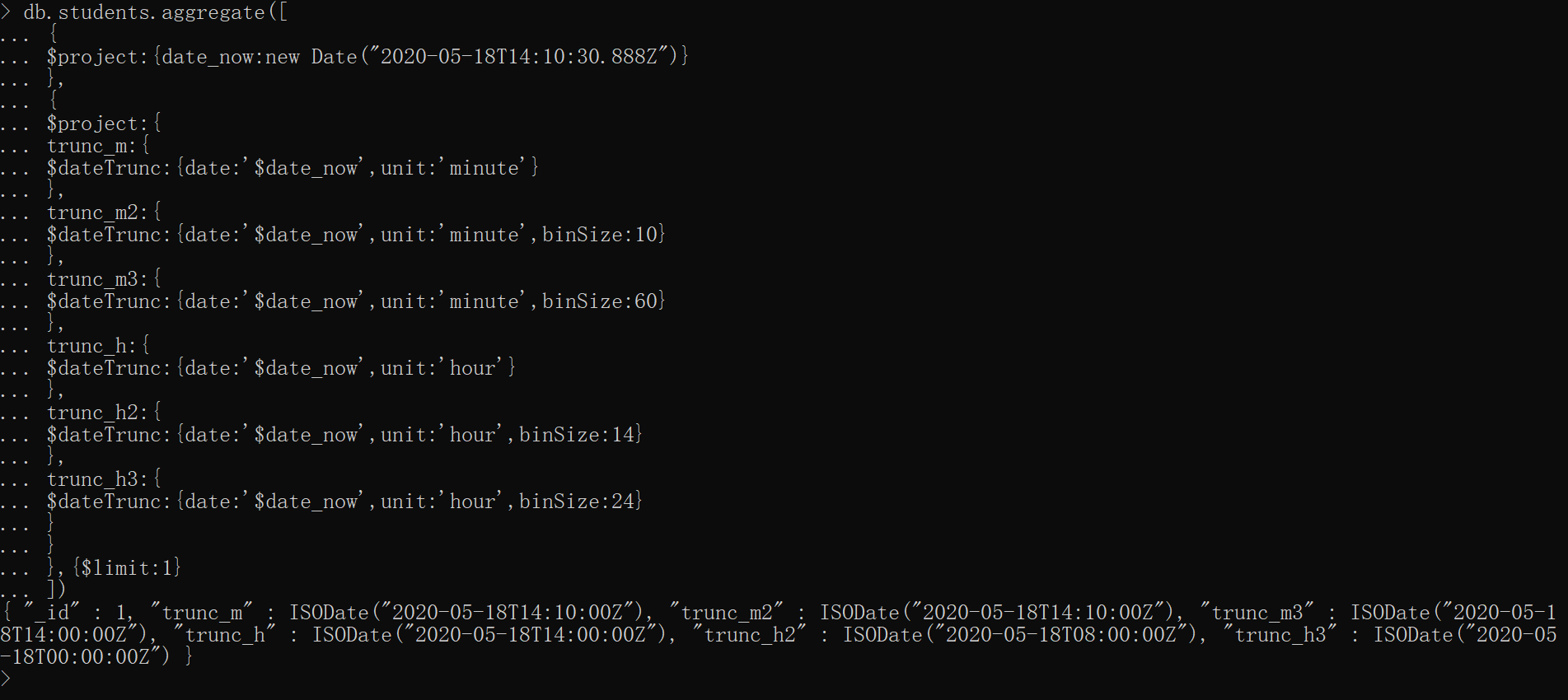
Task: Click the date_now:new Date text
Action: point(259,57)
